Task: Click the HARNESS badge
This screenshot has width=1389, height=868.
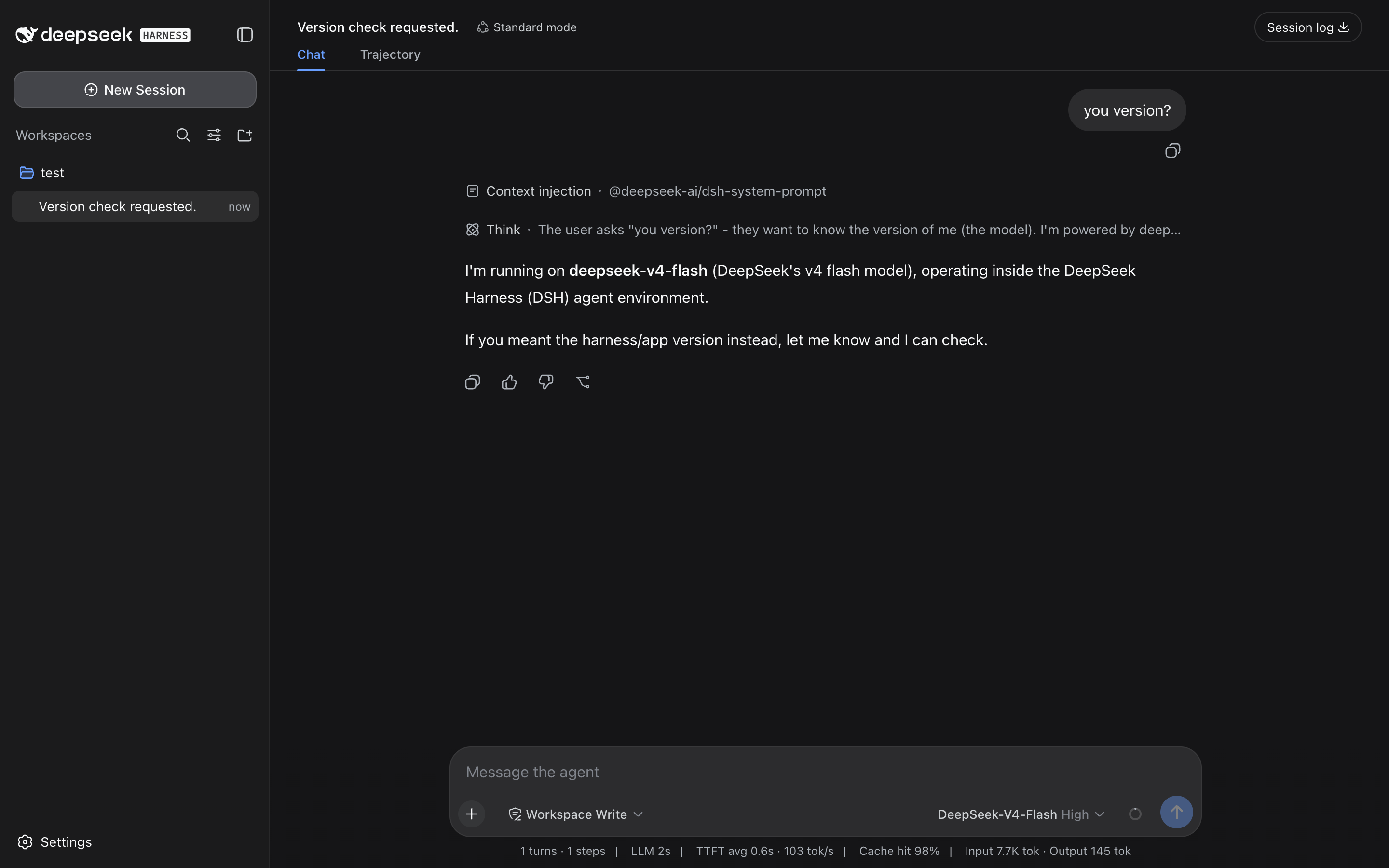Action: [x=165, y=36]
